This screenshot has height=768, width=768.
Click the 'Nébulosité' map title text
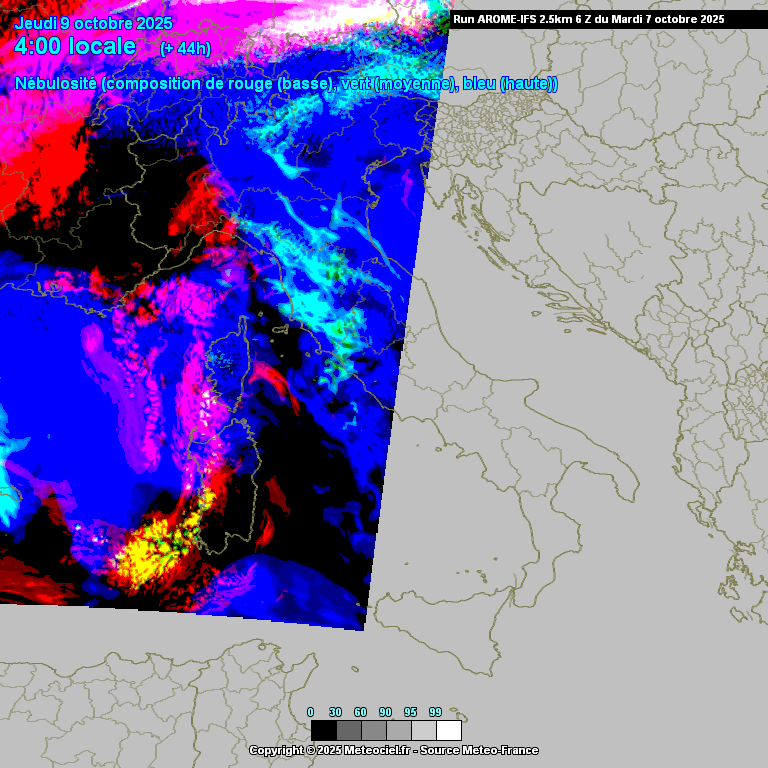(x=56, y=84)
